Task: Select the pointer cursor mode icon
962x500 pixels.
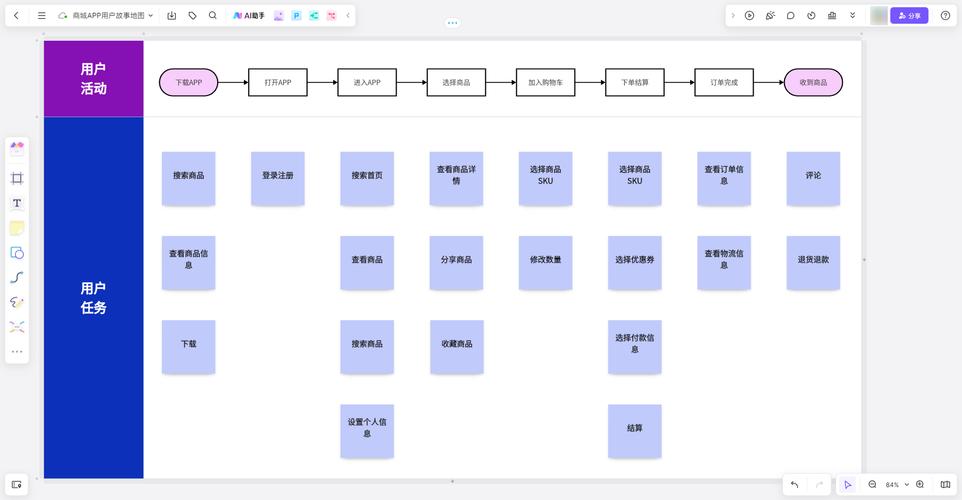Action: pos(848,485)
